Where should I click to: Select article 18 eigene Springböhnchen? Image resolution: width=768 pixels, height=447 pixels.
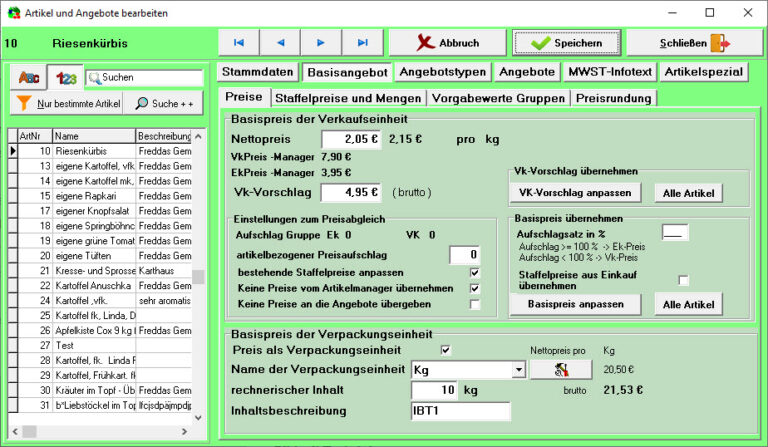pyautogui.click(x=100, y=226)
